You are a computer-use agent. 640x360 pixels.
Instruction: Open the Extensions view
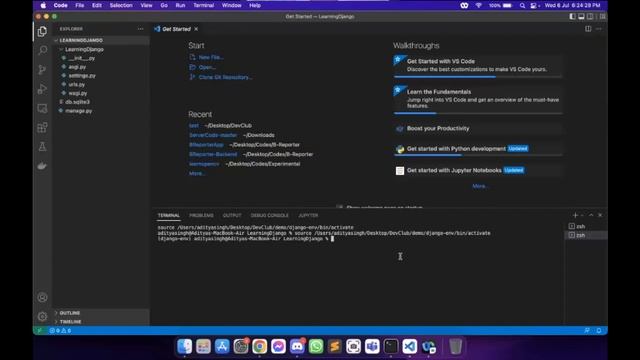click(42, 127)
